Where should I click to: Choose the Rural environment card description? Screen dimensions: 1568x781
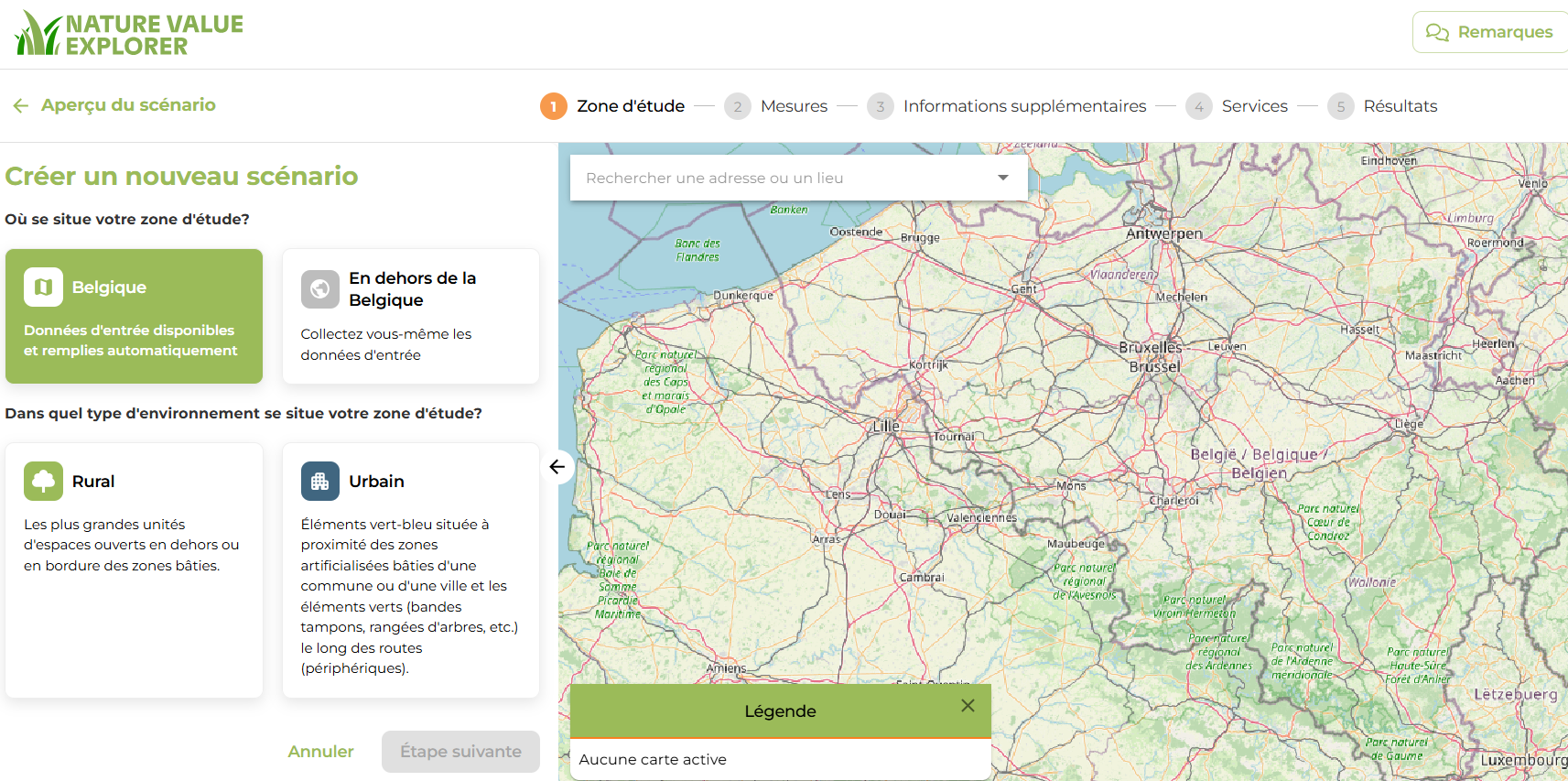(x=132, y=545)
